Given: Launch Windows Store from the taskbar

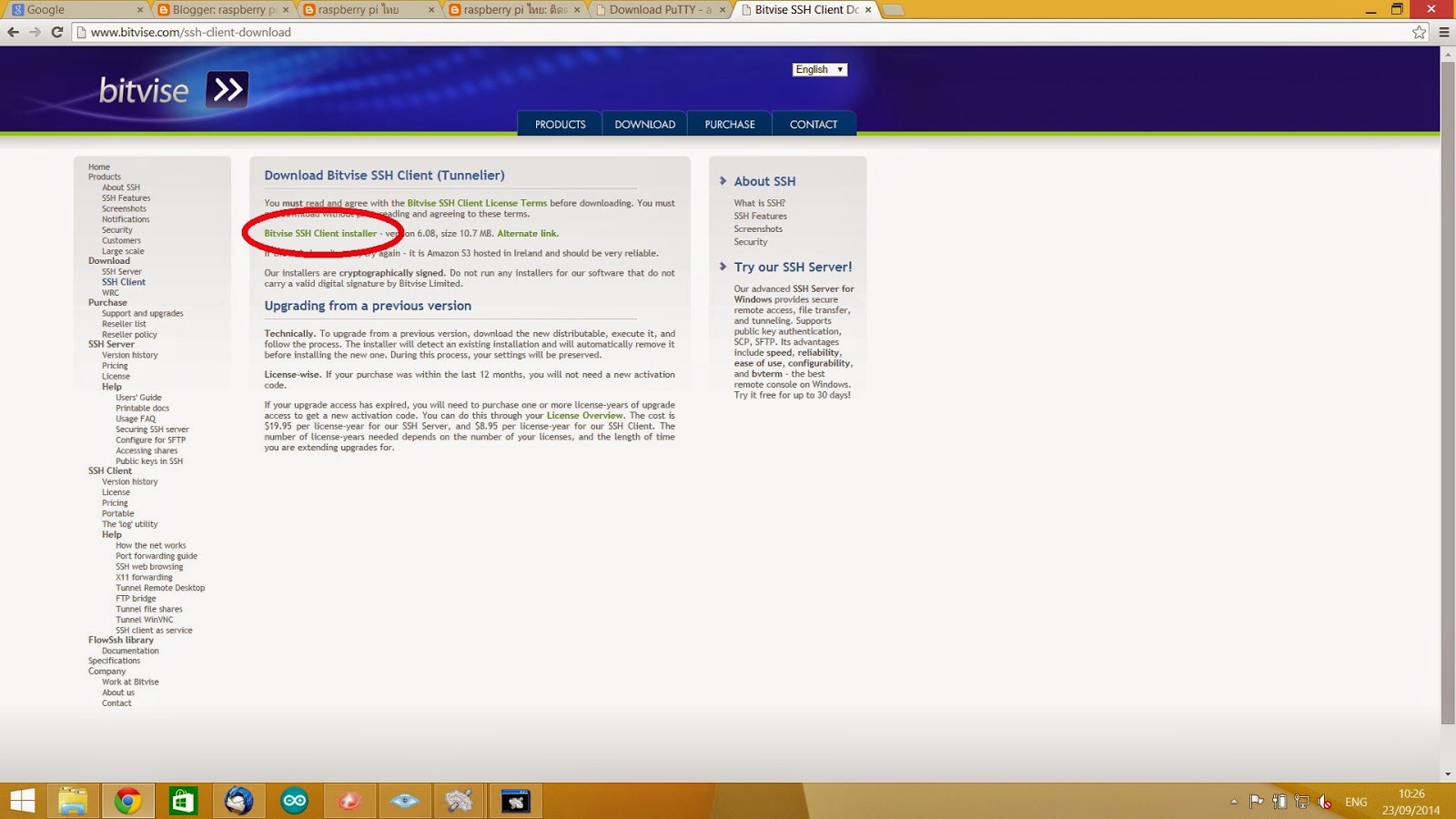Looking at the screenshot, I should click(x=183, y=801).
